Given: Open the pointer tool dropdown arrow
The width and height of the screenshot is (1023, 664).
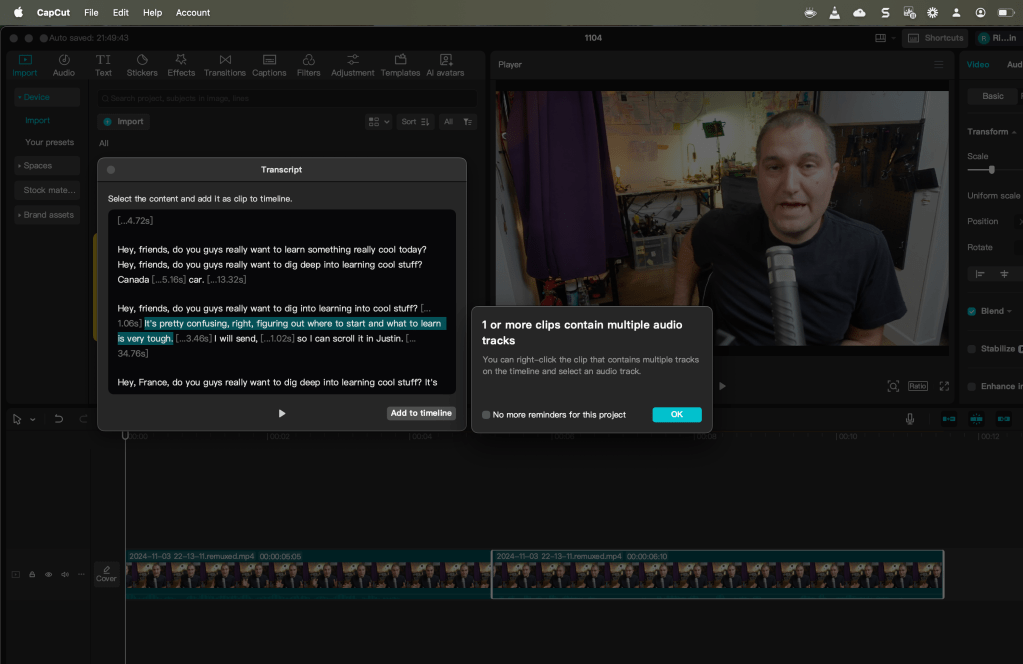Looking at the screenshot, I should click(x=33, y=419).
